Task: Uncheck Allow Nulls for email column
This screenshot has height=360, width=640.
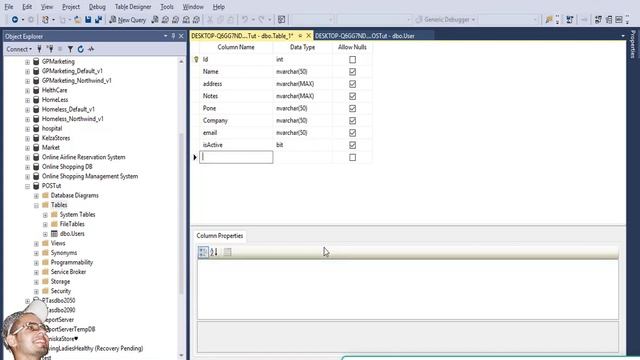Action: [352, 133]
